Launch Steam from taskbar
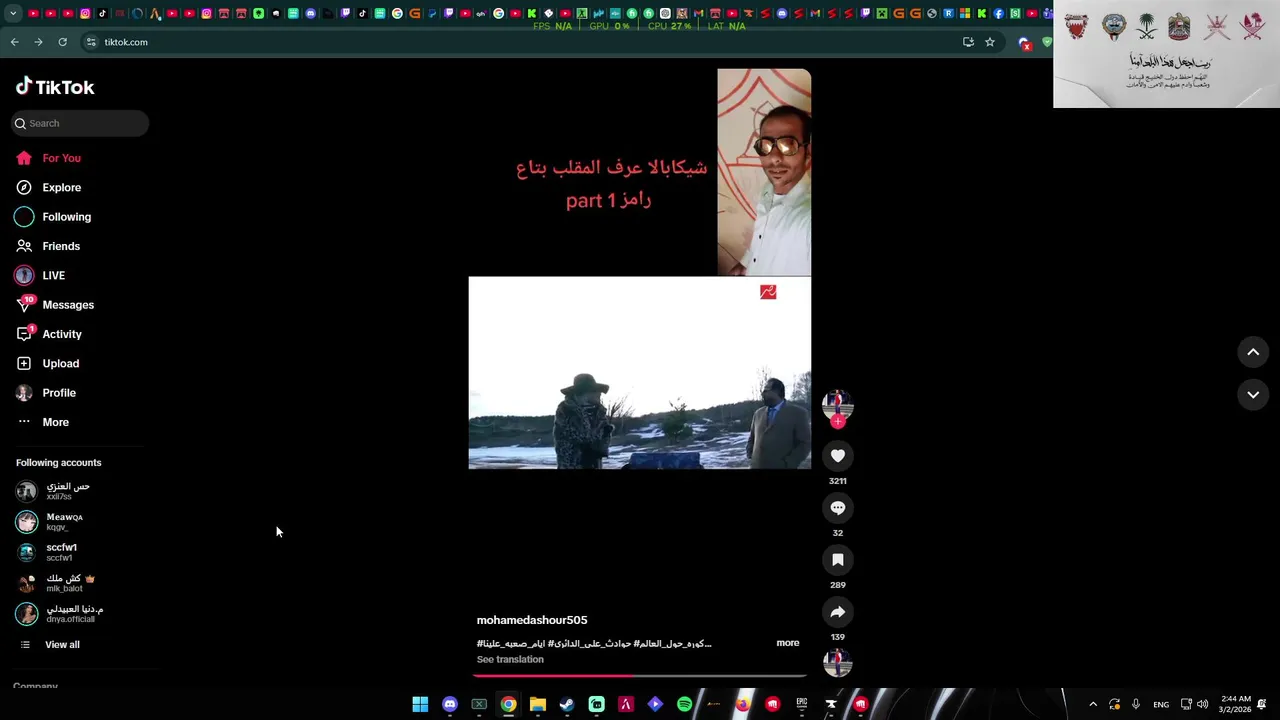 [567, 704]
